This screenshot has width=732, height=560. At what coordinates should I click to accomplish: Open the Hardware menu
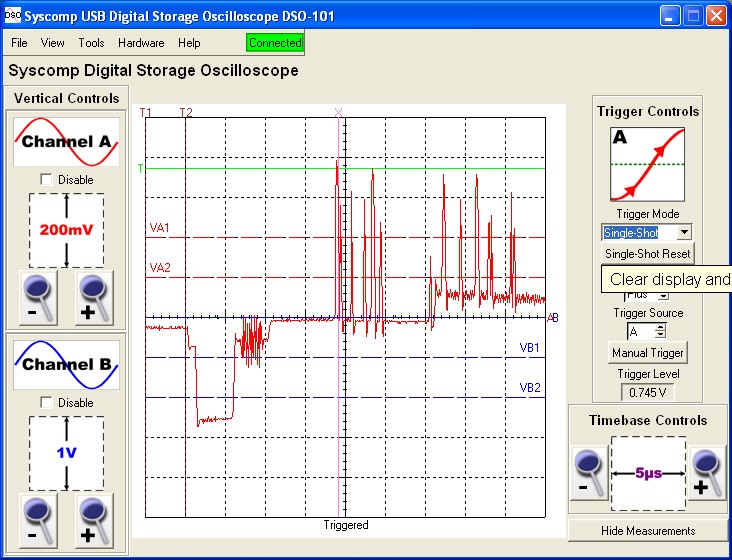click(x=141, y=43)
